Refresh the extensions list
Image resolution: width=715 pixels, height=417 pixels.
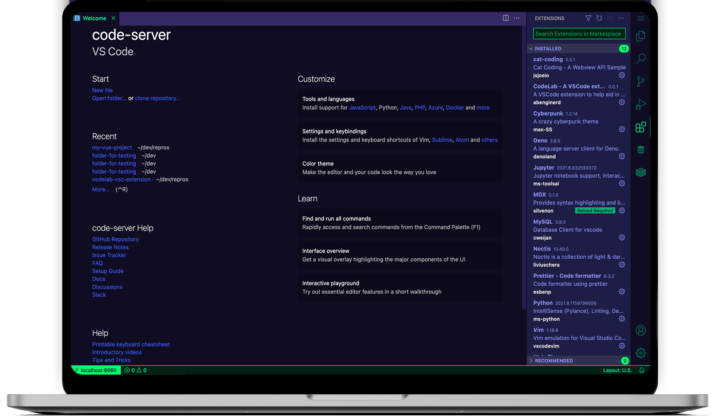[600, 18]
